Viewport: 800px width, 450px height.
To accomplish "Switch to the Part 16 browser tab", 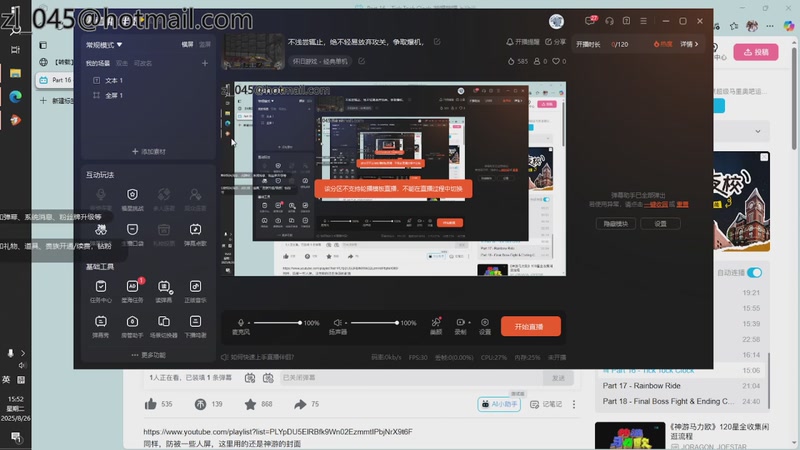I will [x=56, y=80].
